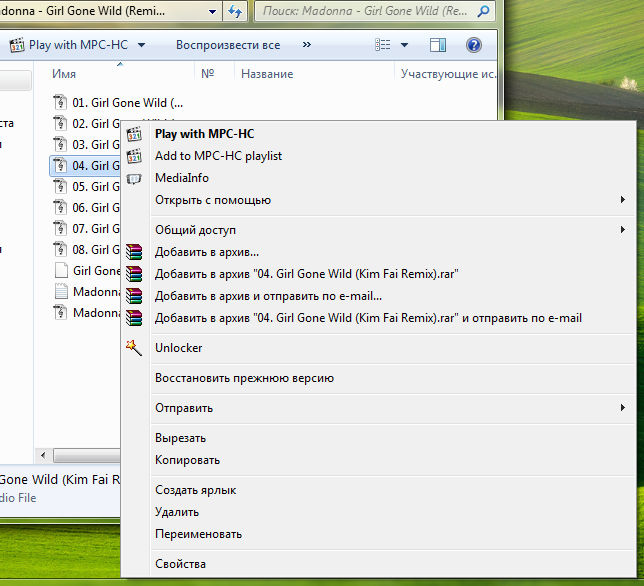644x586 pixels.
Task: Expand the toolbar overflow chevron
Action: (307, 44)
